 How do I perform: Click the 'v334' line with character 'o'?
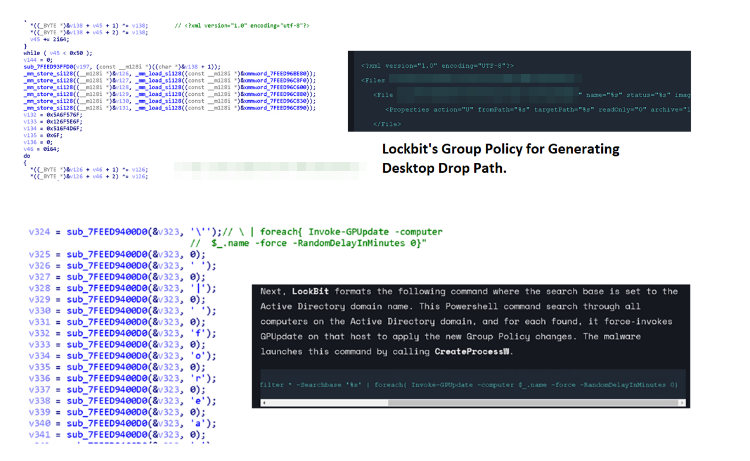coord(122,356)
